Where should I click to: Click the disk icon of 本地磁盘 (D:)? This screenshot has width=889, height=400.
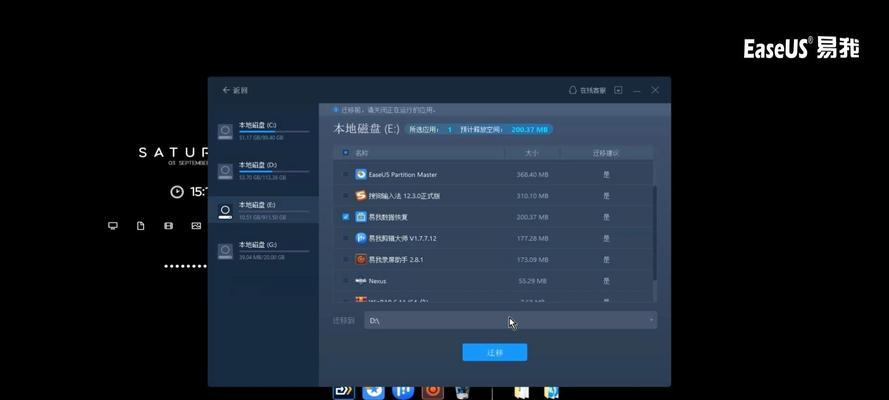[x=225, y=171]
